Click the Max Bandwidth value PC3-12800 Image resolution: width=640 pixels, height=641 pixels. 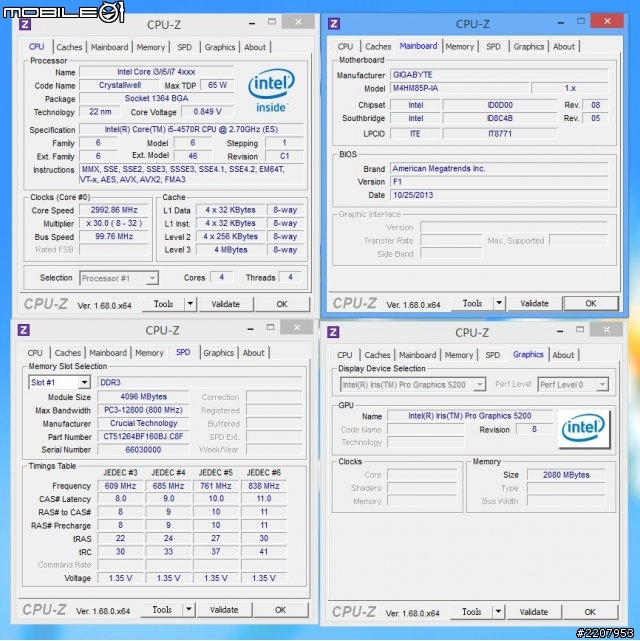coord(143,410)
